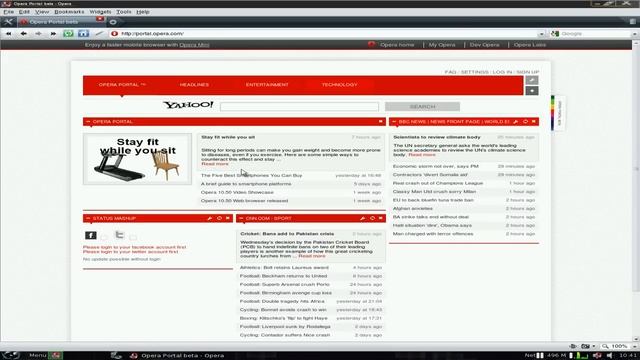
Task: Edit CNN.com Sport widget settings
Action: pos(362,218)
